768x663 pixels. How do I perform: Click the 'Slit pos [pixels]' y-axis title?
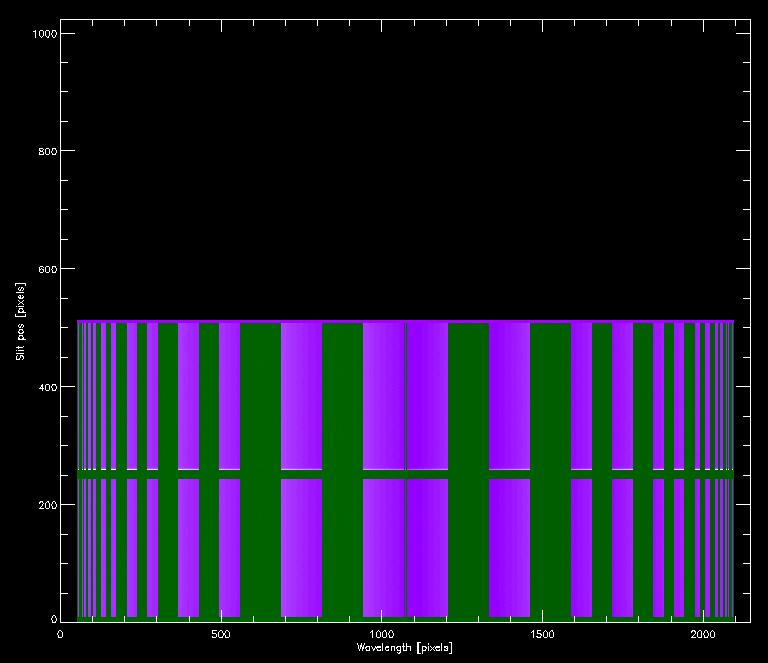pyautogui.click(x=20, y=321)
